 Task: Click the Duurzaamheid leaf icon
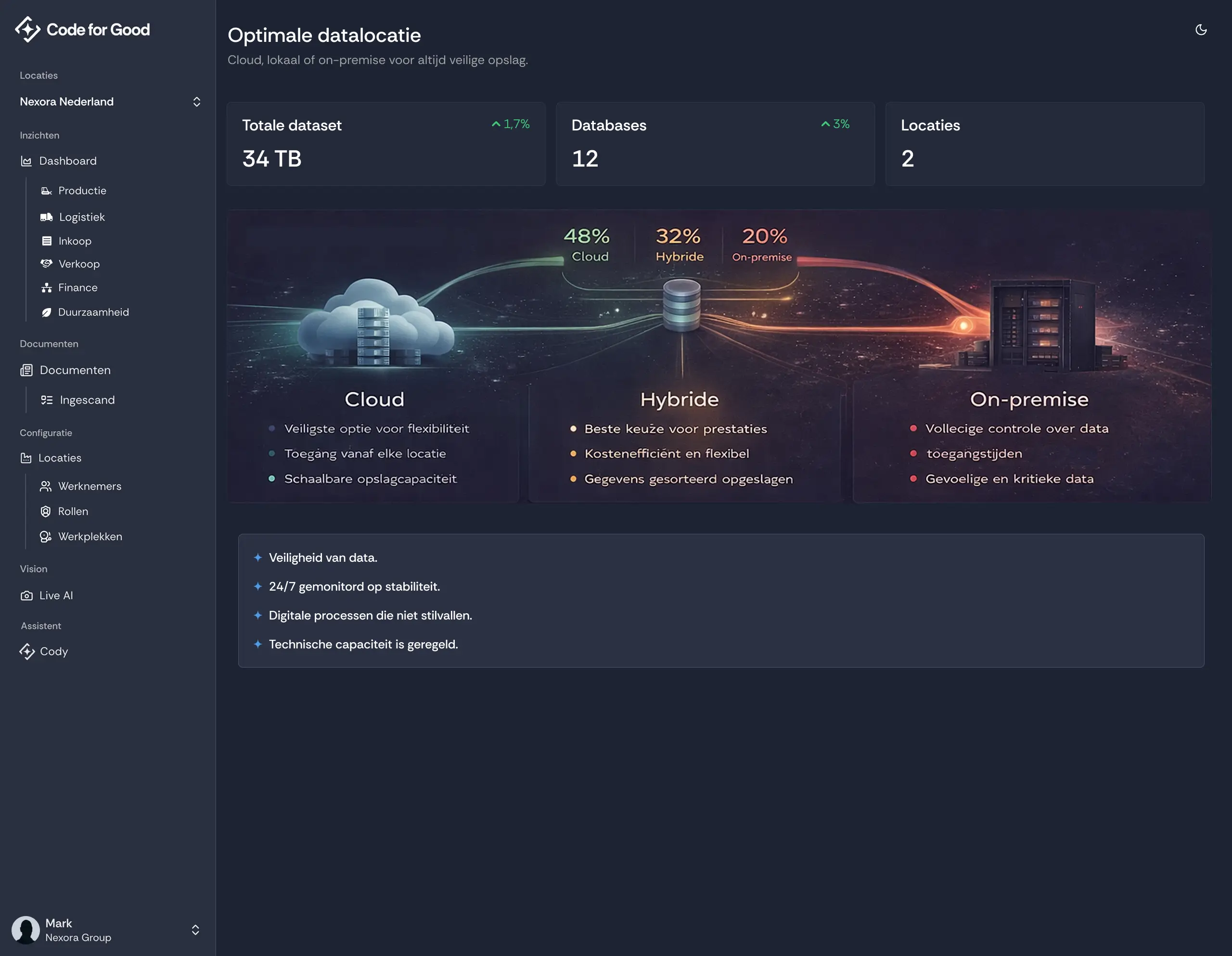[46, 311]
